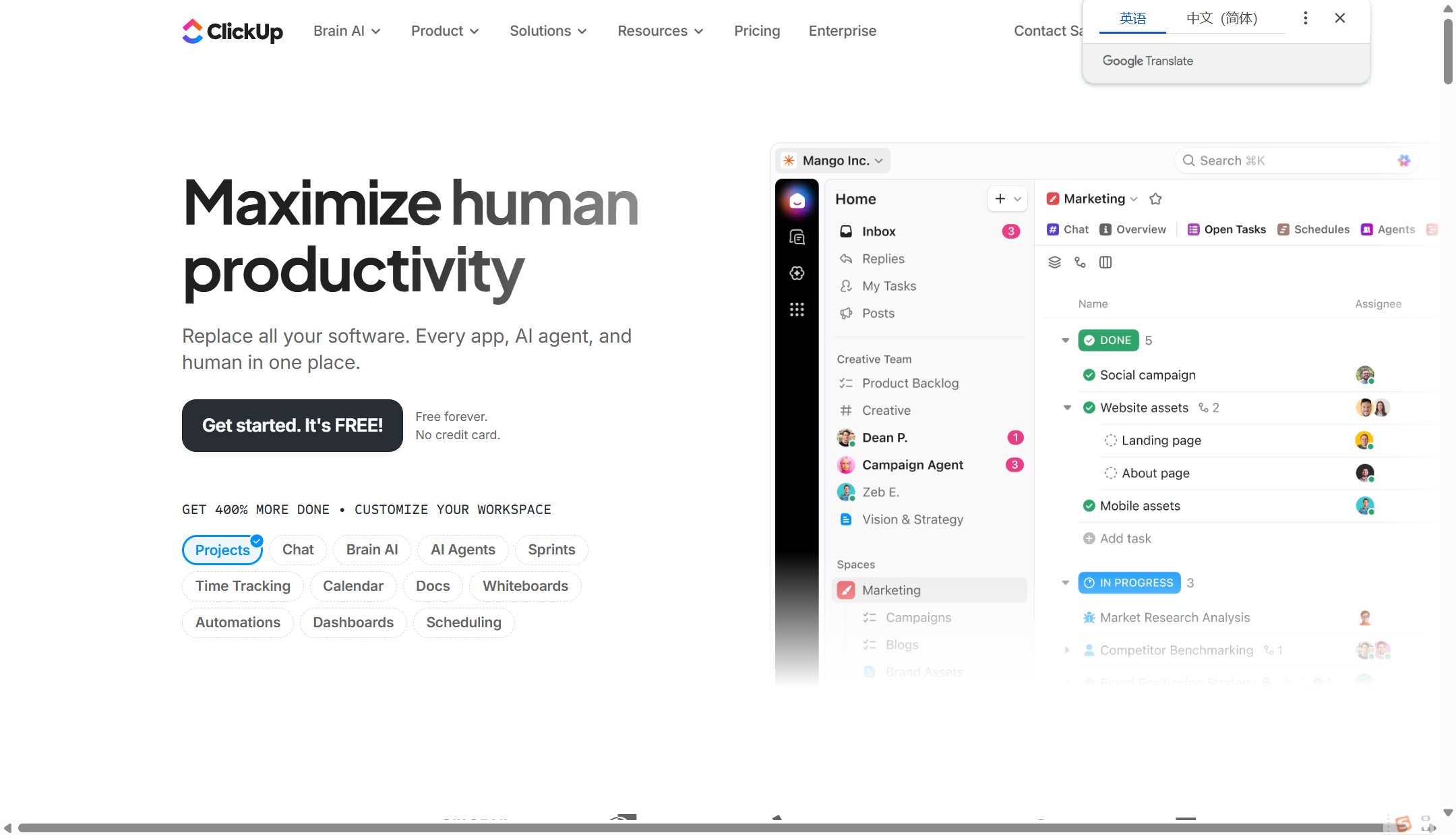This screenshot has height=835, width=1456.
Task: Click the Inbox icon in Home panel
Action: (846, 231)
